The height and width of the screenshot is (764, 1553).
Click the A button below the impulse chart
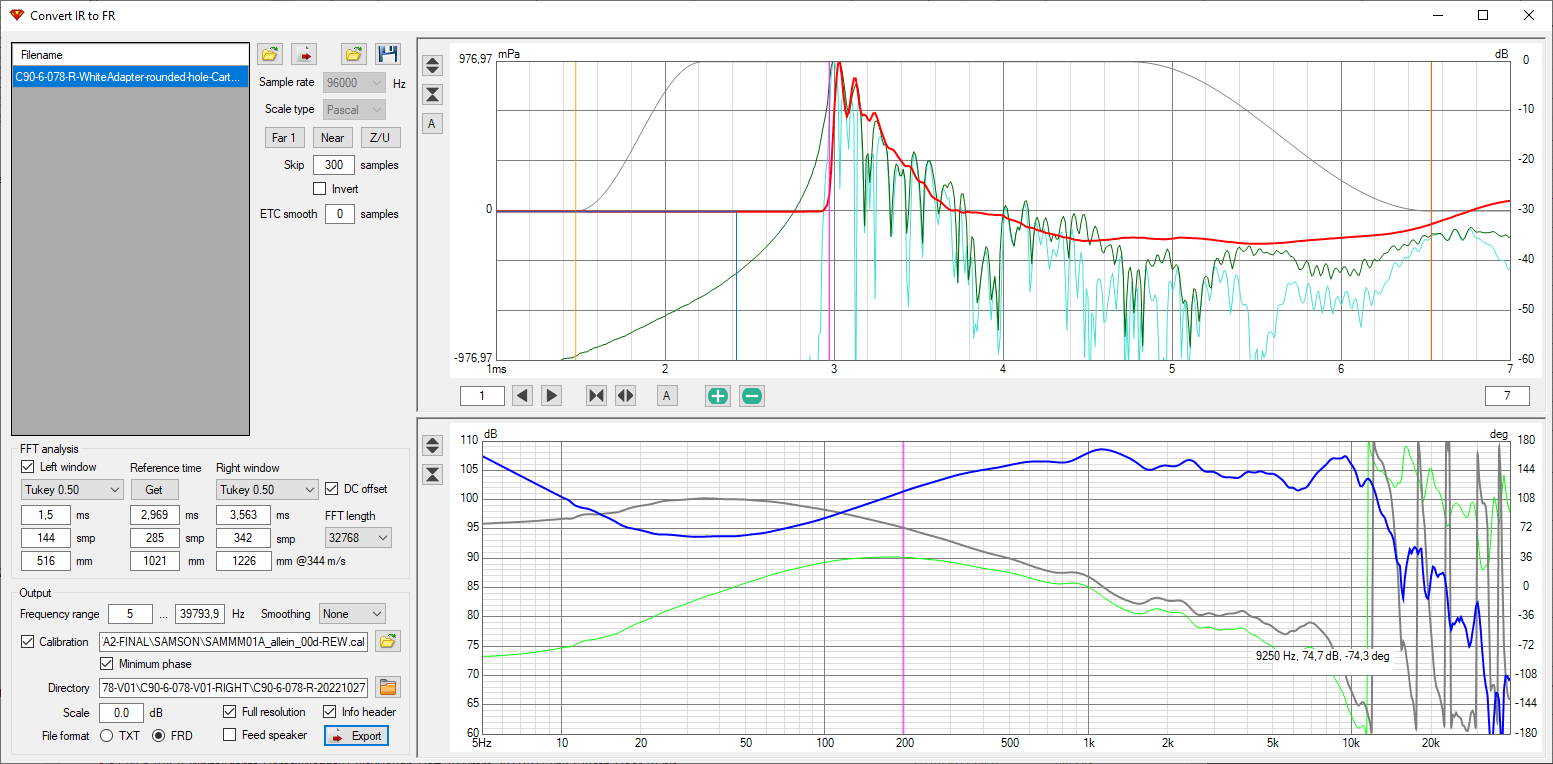(x=667, y=396)
